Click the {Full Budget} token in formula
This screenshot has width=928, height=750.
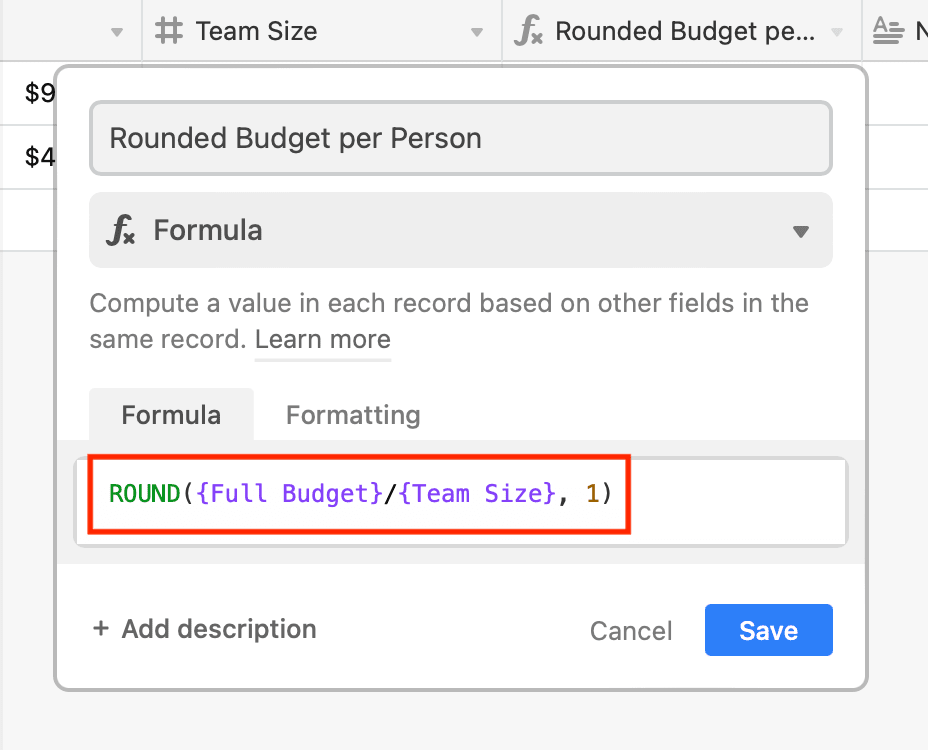(x=290, y=493)
